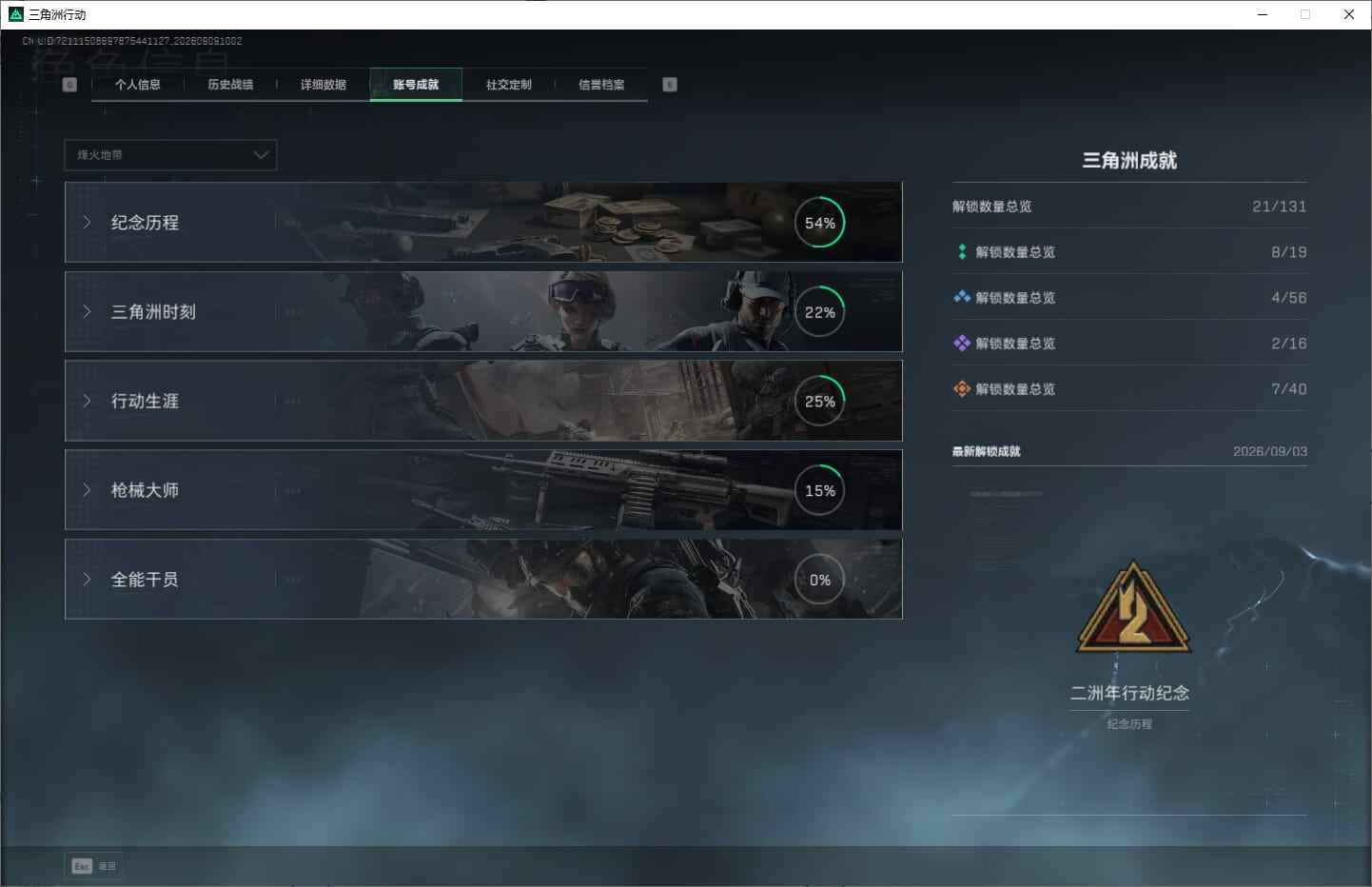Switch to the 历史战绩 tab
This screenshot has width=1372, height=887.
230,85
